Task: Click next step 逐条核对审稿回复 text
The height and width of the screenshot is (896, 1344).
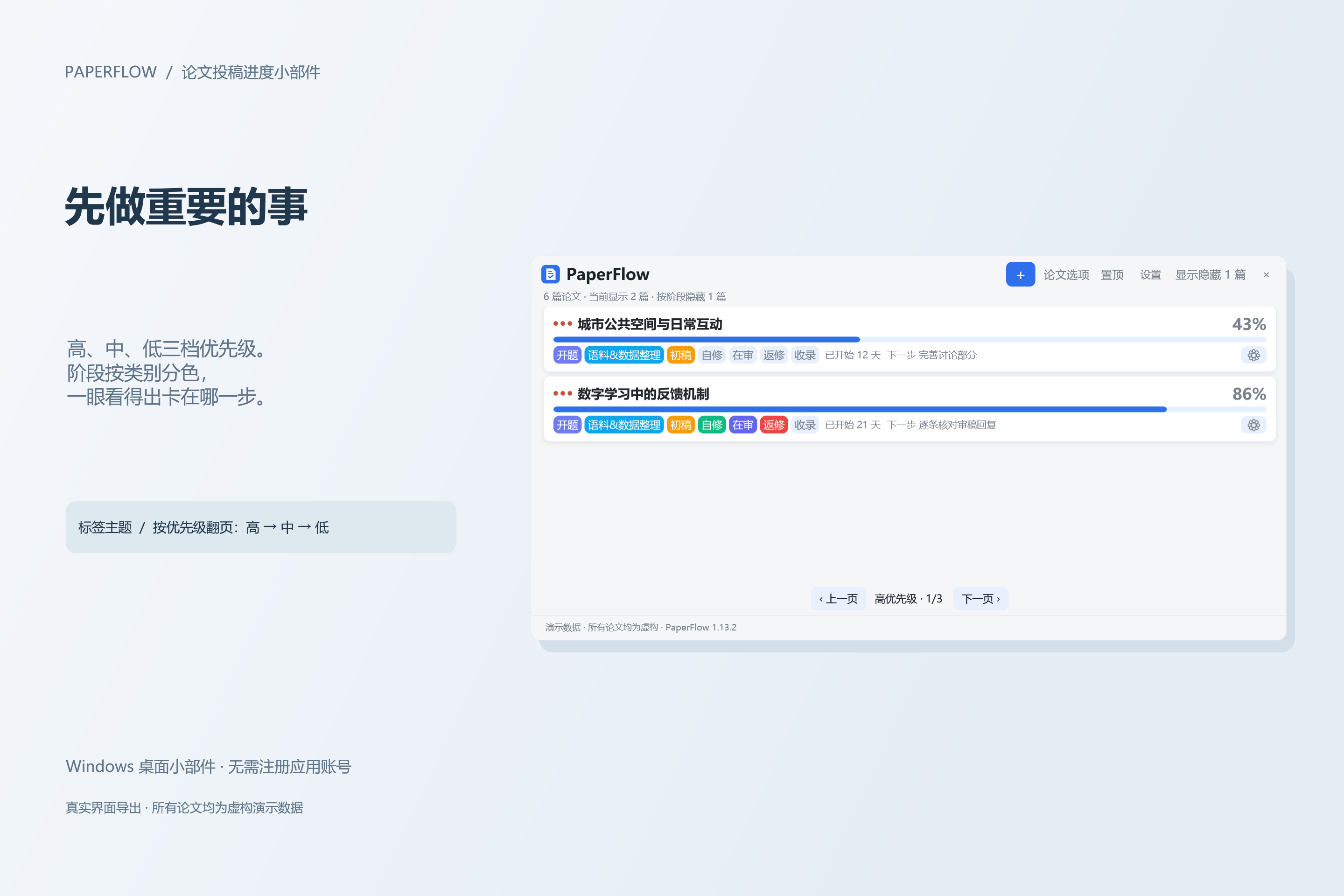Action: click(x=957, y=425)
